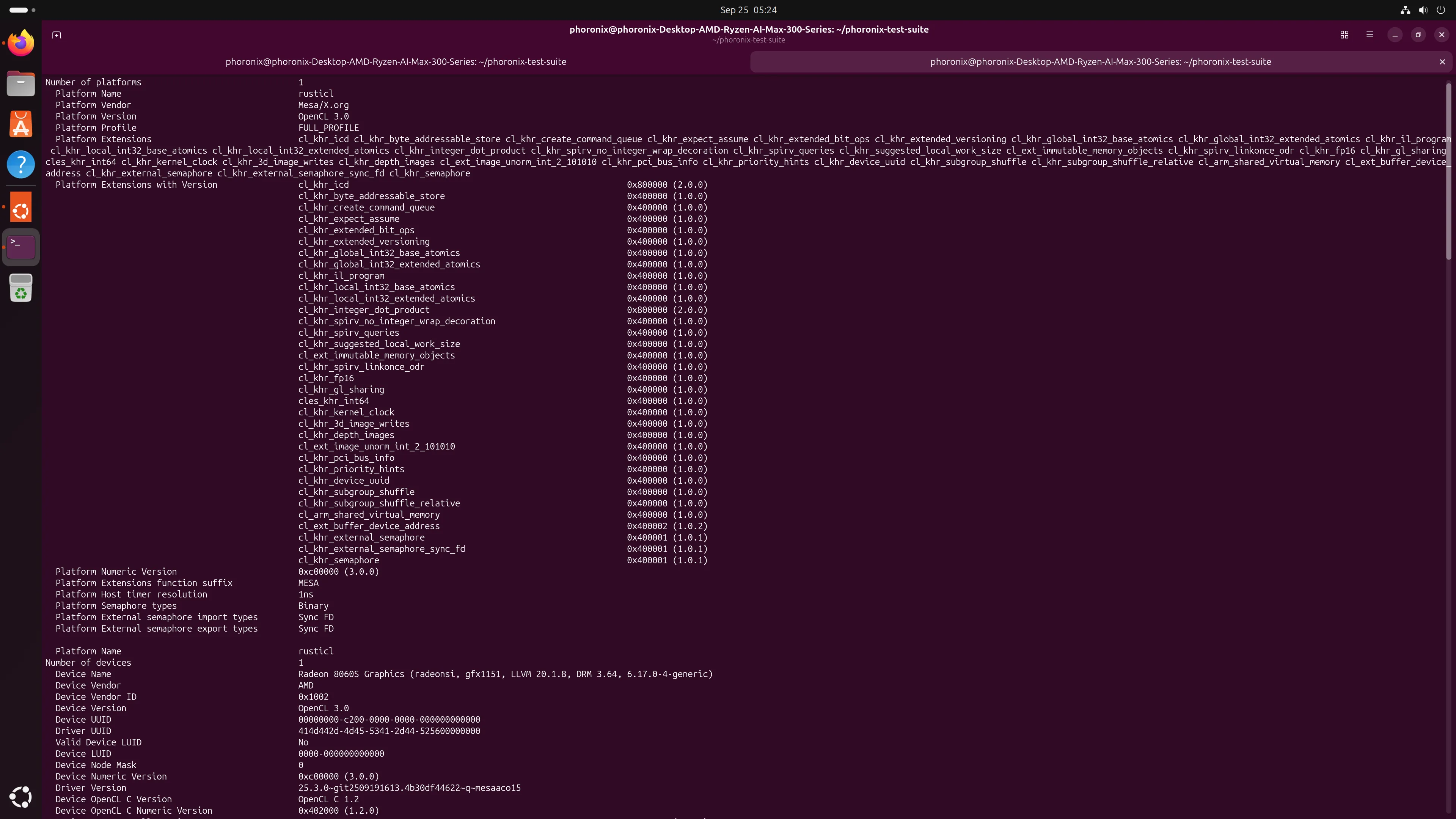Launch Firefox from the dock
The height and width of the screenshot is (819, 1456).
(x=21, y=43)
